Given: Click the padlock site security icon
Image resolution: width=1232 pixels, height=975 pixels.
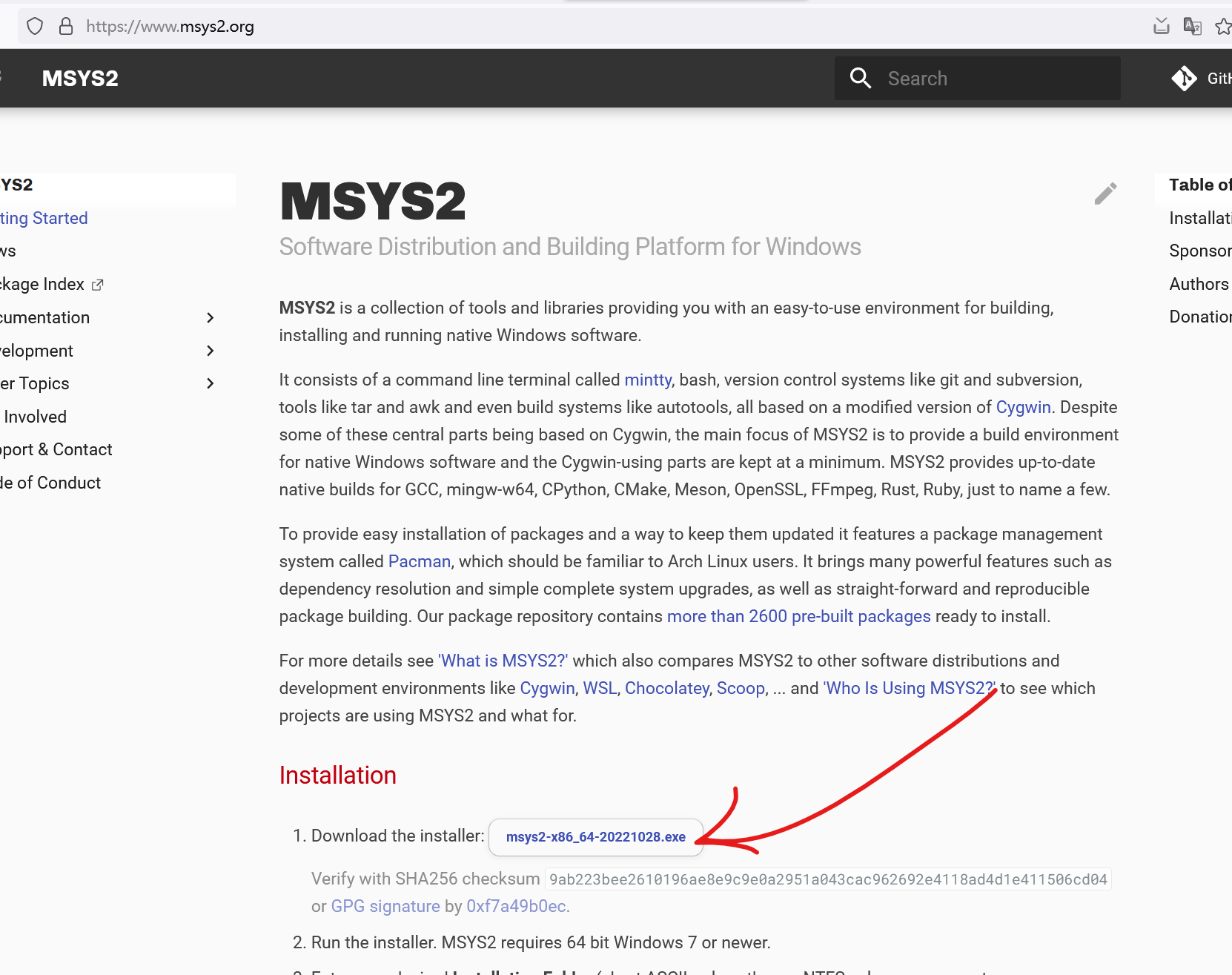Looking at the screenshot, I should [66, 27].
